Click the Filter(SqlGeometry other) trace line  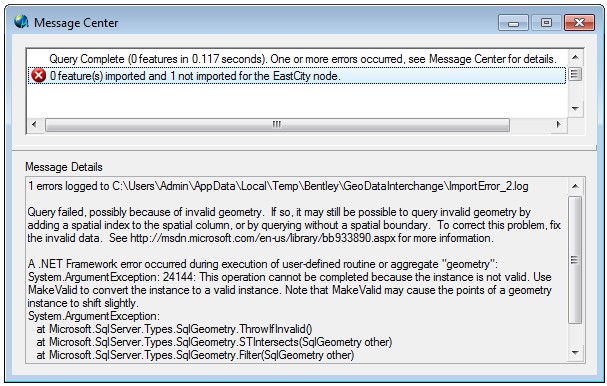point(195,355)
